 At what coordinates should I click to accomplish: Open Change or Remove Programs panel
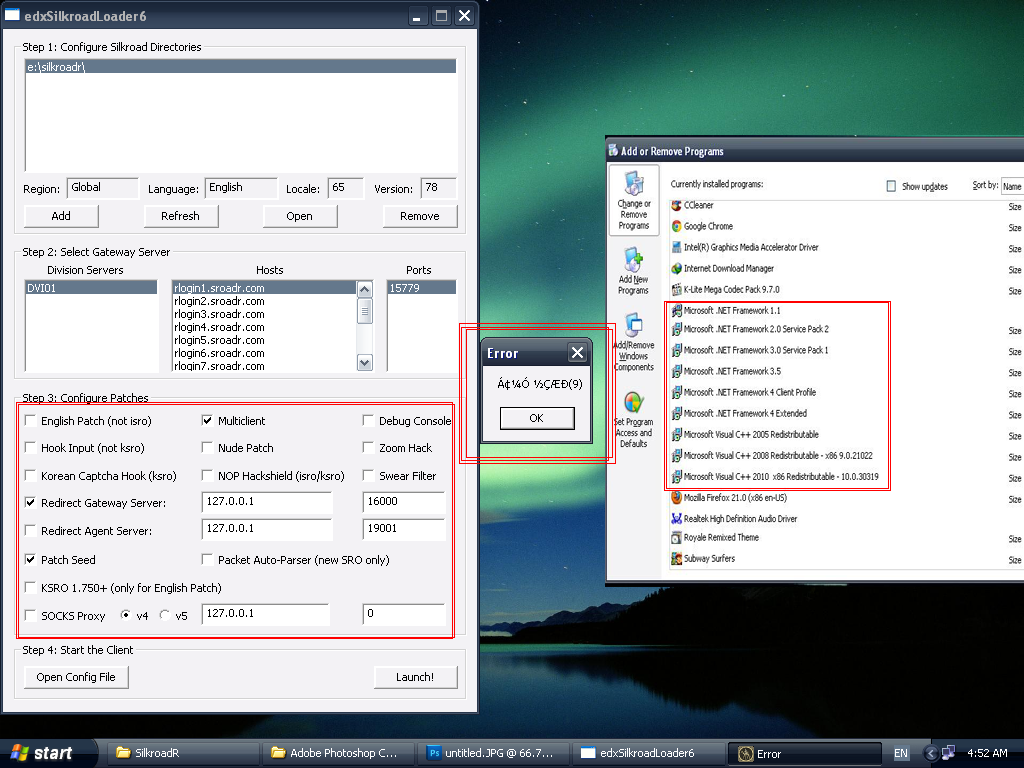(633, 200)
